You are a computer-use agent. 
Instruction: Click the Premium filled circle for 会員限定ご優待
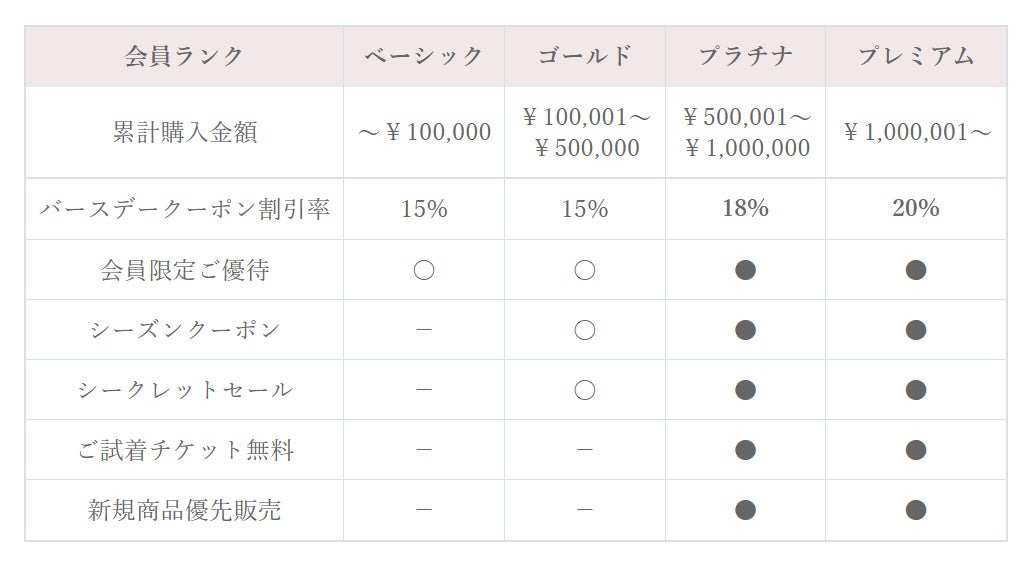916,270
